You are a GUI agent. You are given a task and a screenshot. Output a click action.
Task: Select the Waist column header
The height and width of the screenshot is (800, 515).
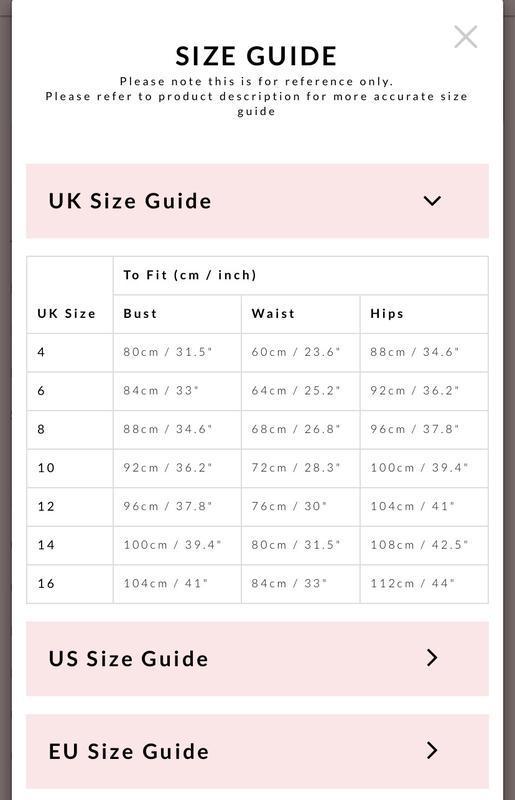tap(273, 314)
